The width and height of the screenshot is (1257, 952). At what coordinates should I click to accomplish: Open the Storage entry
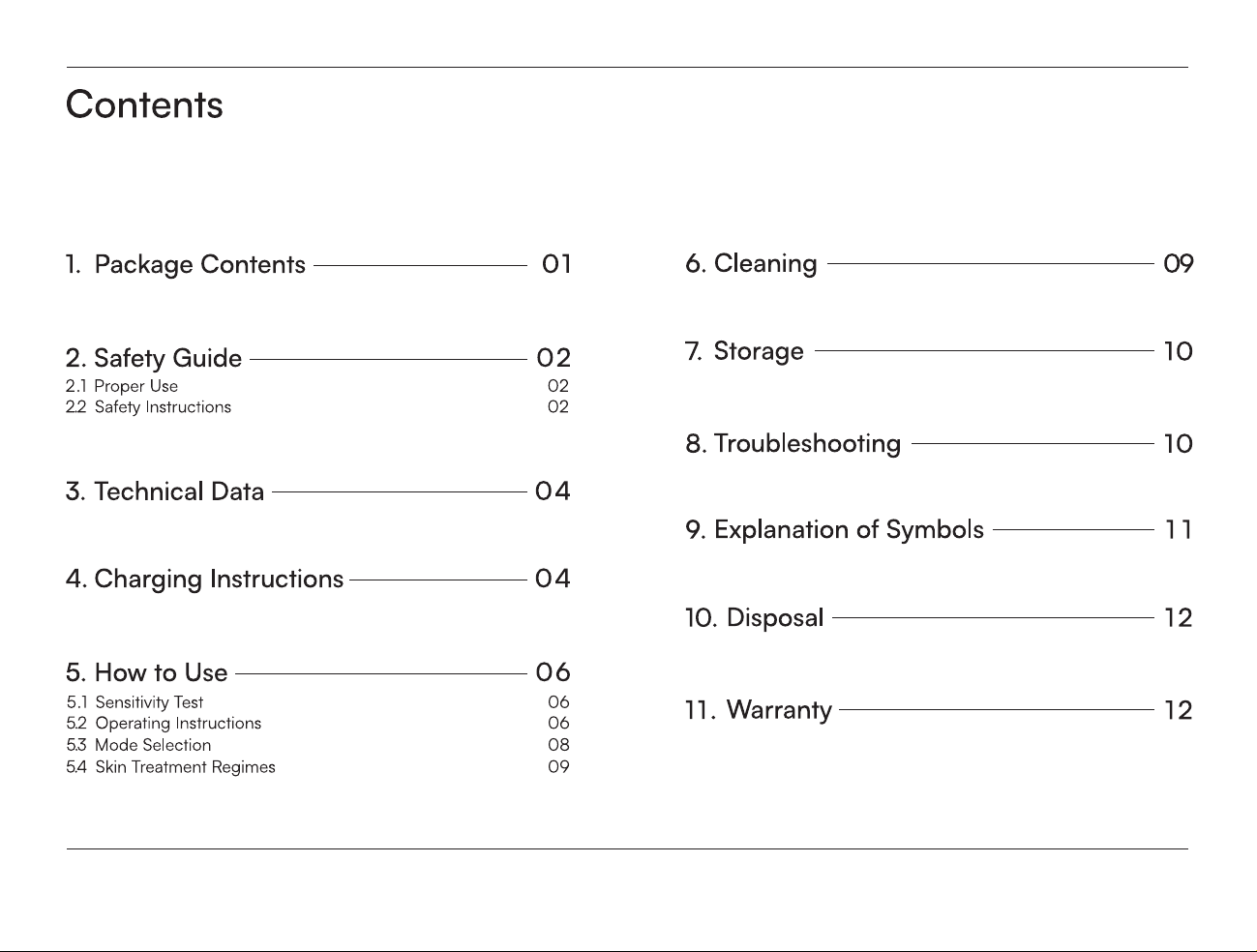(744, 351)
